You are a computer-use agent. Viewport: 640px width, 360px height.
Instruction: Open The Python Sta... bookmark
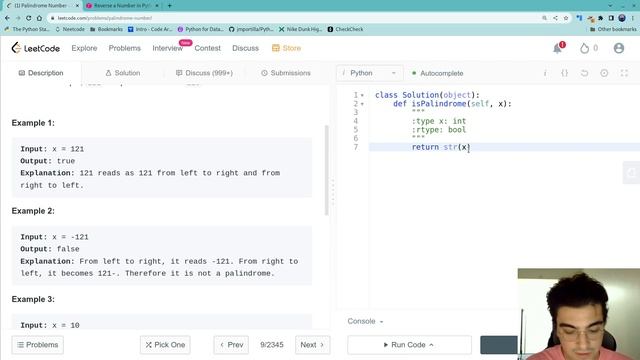click(x=27, y=29)
